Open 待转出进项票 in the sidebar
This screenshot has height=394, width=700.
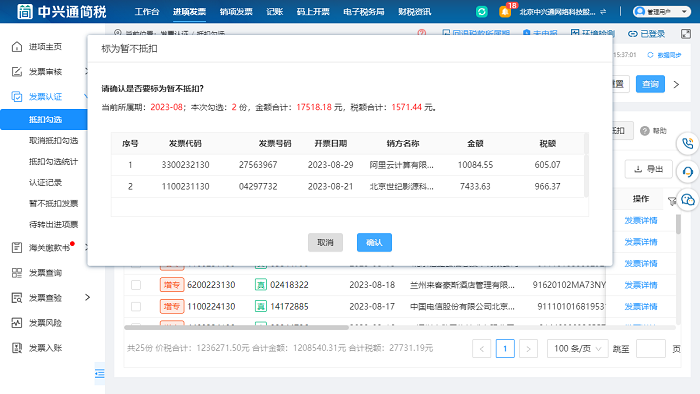pos(53,224)
